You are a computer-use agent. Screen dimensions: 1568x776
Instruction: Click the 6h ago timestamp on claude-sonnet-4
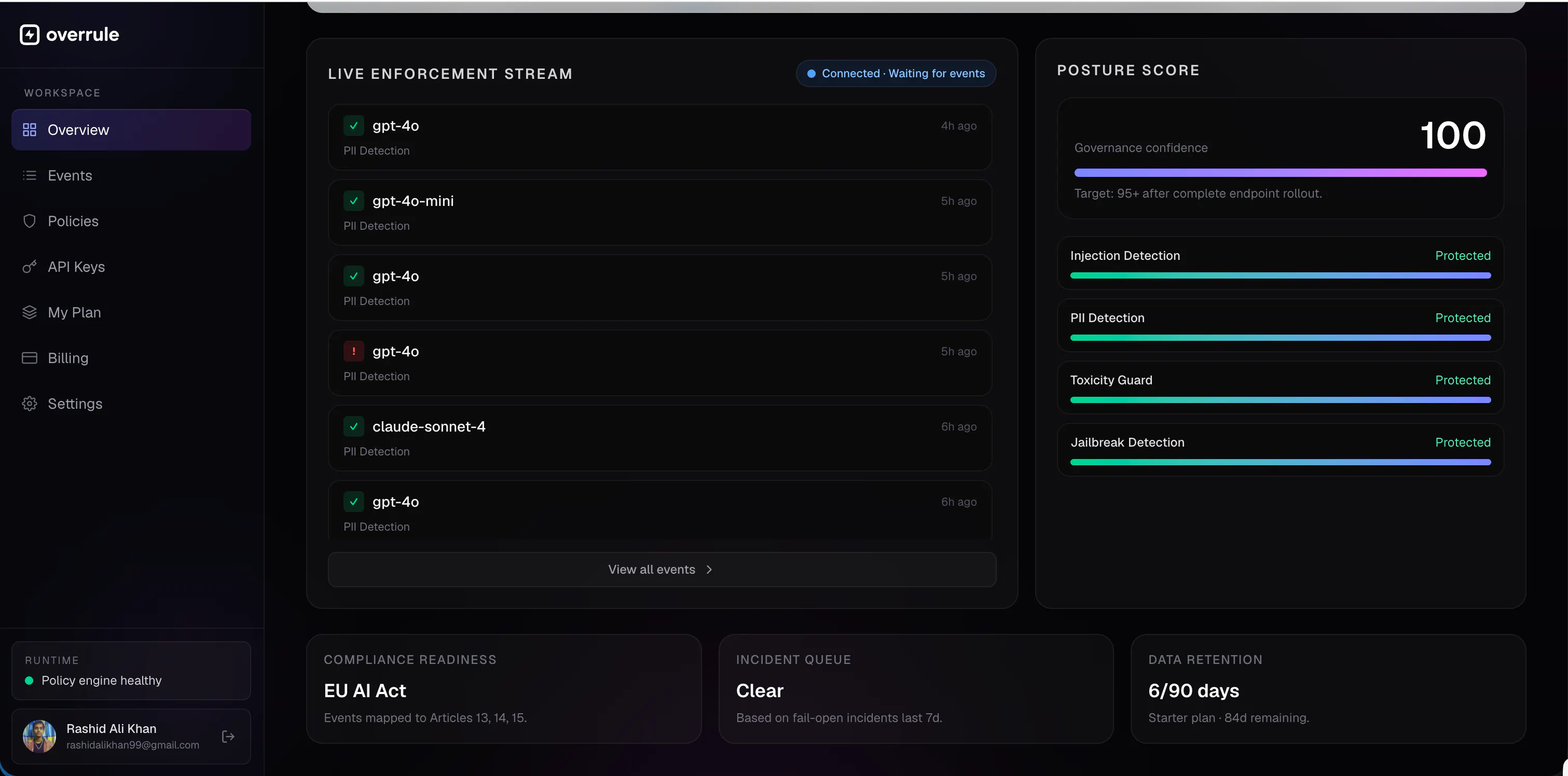coord(959,427)
